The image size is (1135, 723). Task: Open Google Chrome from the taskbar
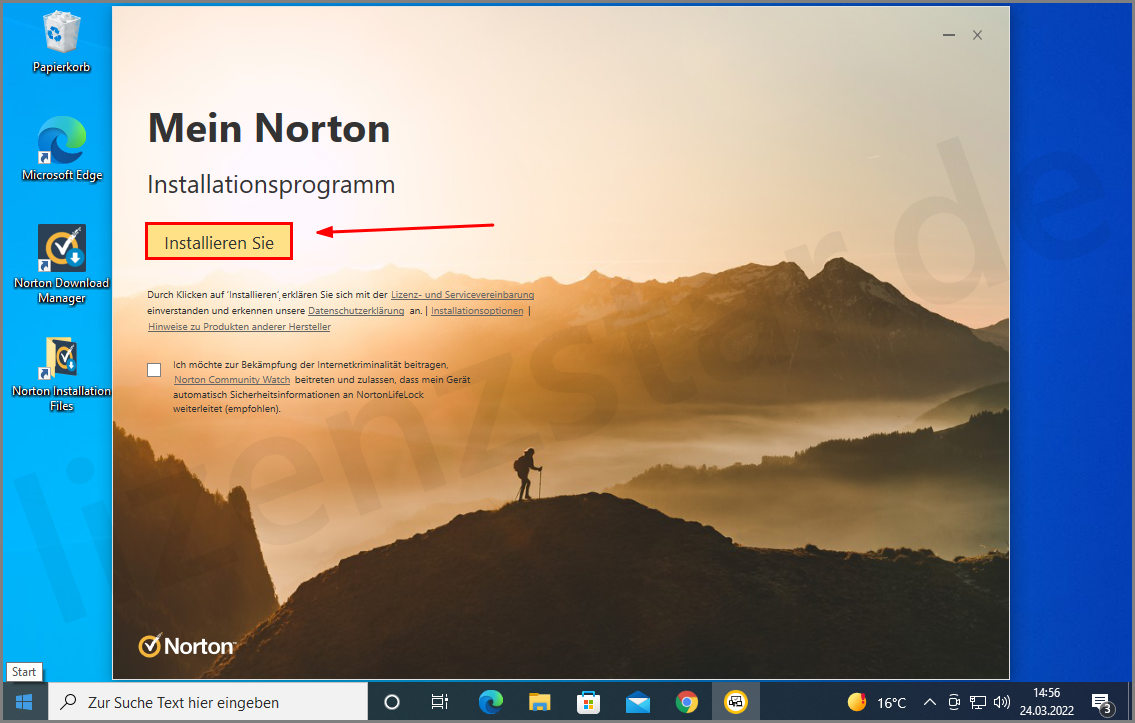(x=687, y=701)
